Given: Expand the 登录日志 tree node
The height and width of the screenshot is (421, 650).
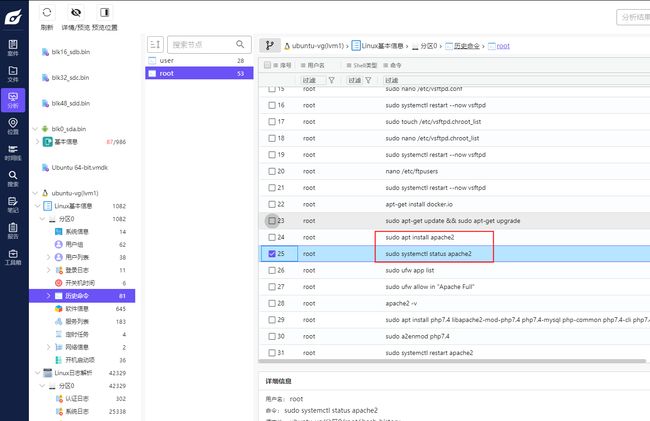Looking at the screenshot, I should (x=48, y=270).
